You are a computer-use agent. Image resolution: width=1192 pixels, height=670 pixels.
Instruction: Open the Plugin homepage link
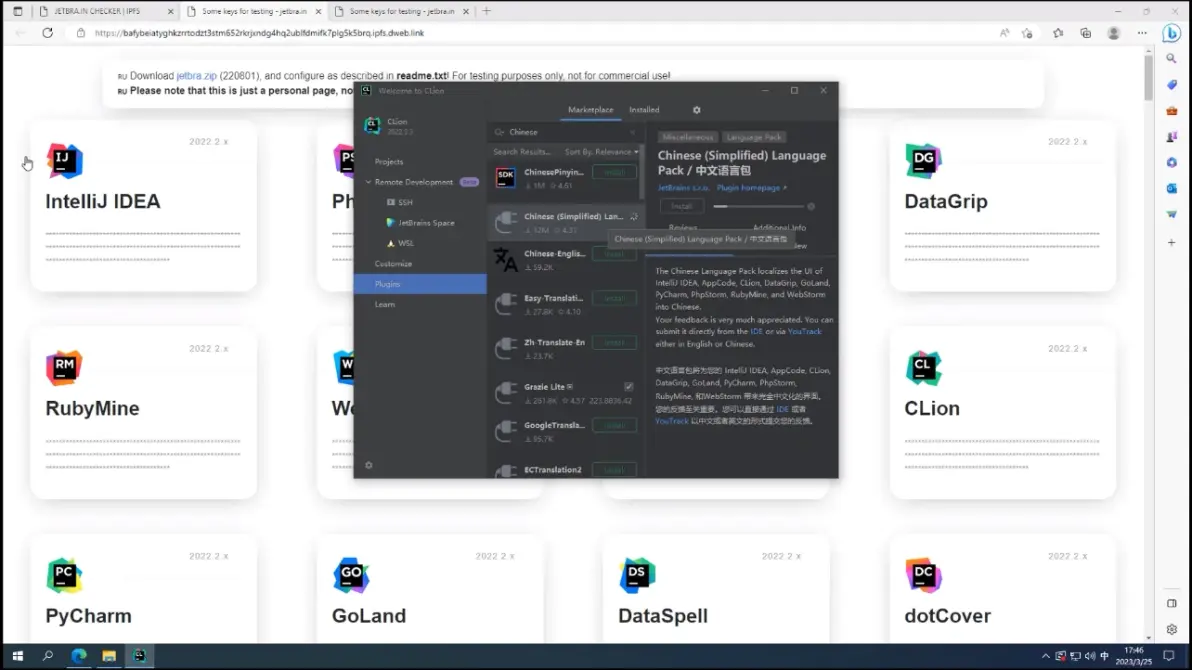(x=751, y=188)
